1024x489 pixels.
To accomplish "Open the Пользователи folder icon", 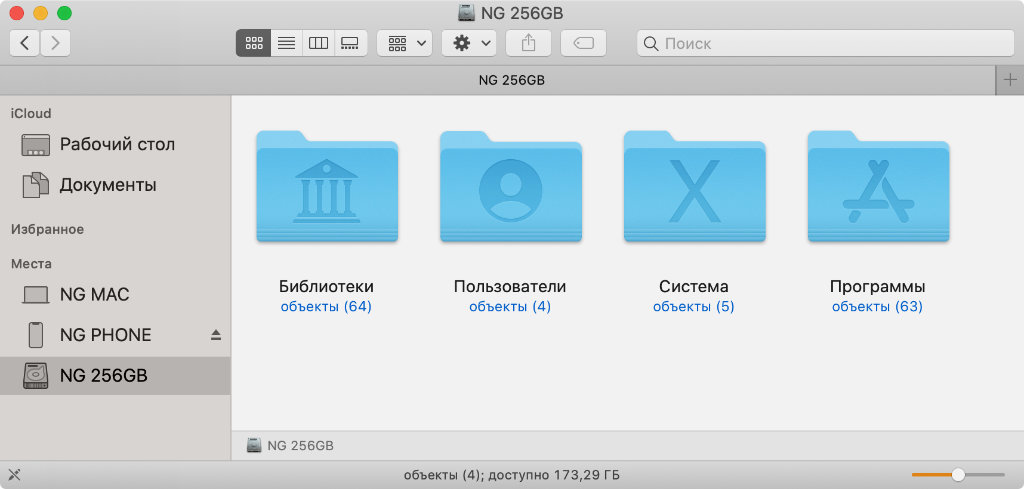I will (510, 188).
